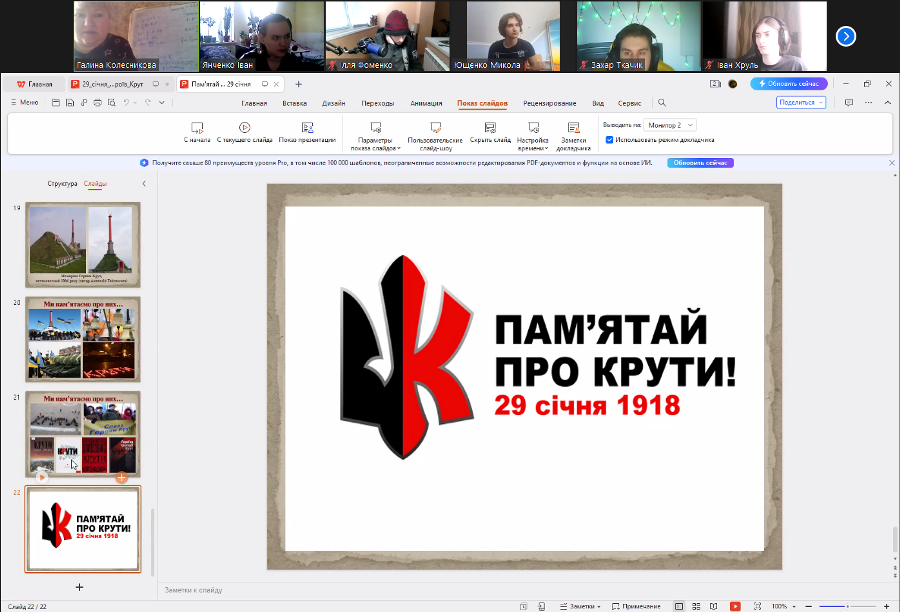Click the window counter icon near avatar
Image resolution: width=900 pixels, height=612 pixels.
click(x=715, y=84)
